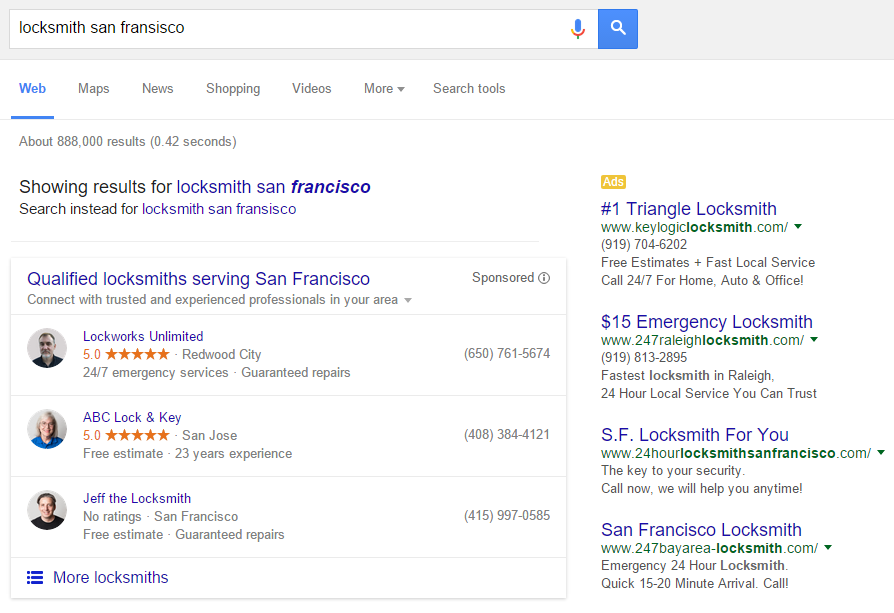The height and width of the screenshot is (613, 894).
Task: Switch to the Maps tab
Action: (x=94, y=88)
